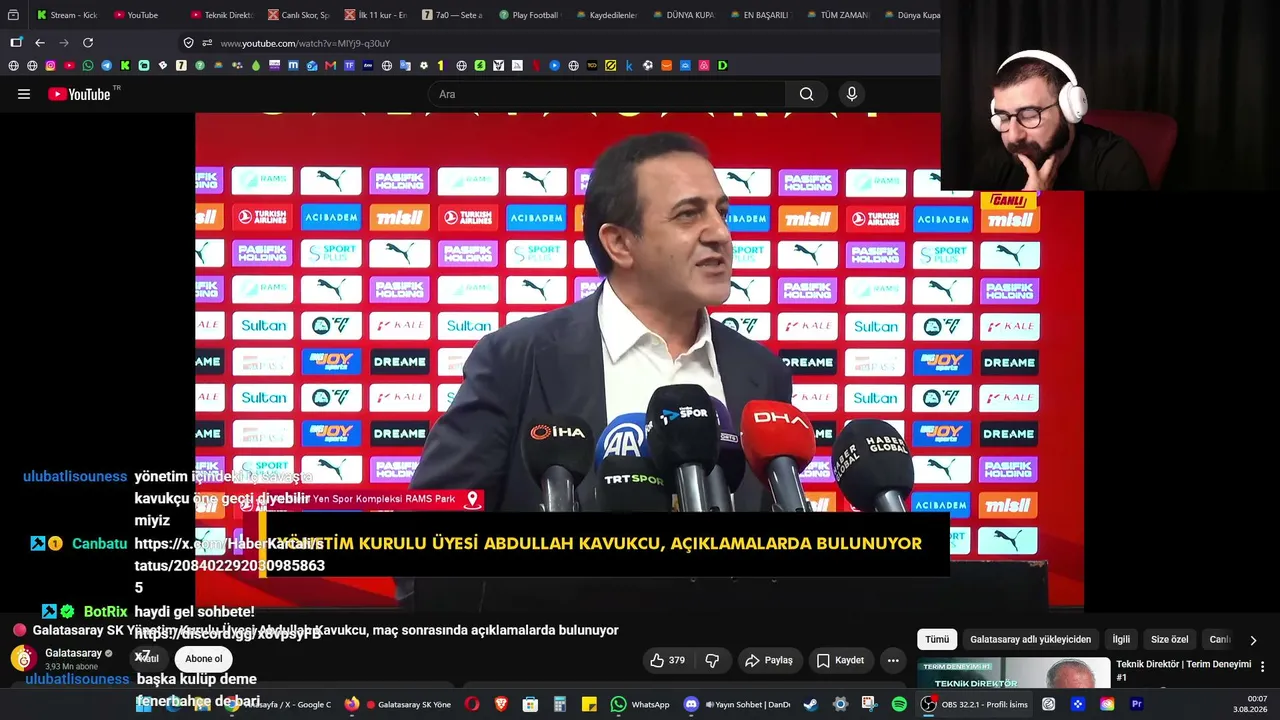Image resolution: width=1280 pixels, height=720 pixels.
Task: Switch to the 'İlk 11 kur' tab
Action: 375,15
